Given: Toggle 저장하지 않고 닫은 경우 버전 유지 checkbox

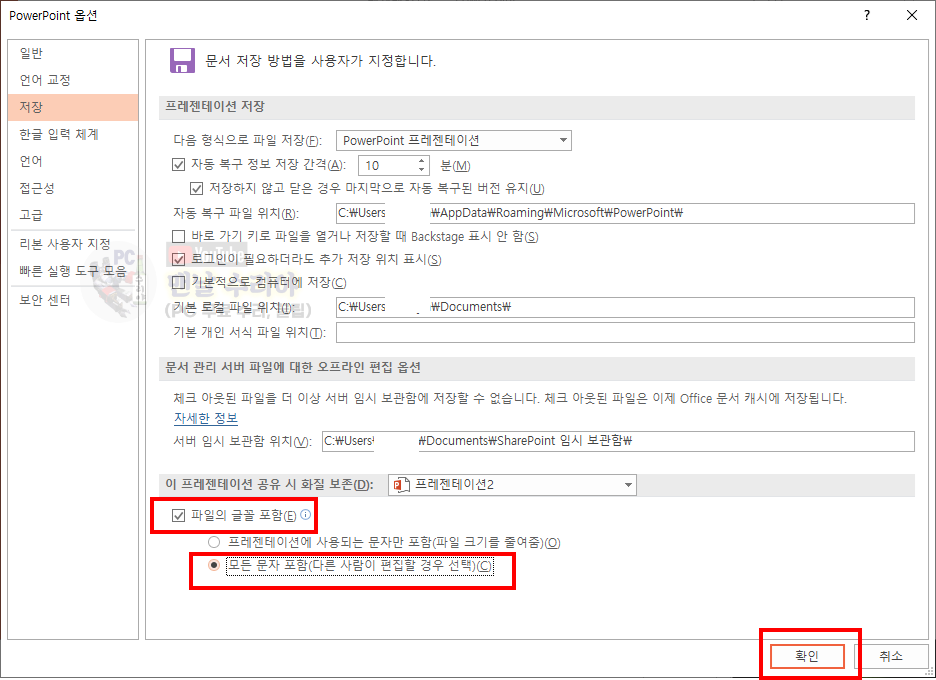Looking at the screenshot, I should point(196,189).
